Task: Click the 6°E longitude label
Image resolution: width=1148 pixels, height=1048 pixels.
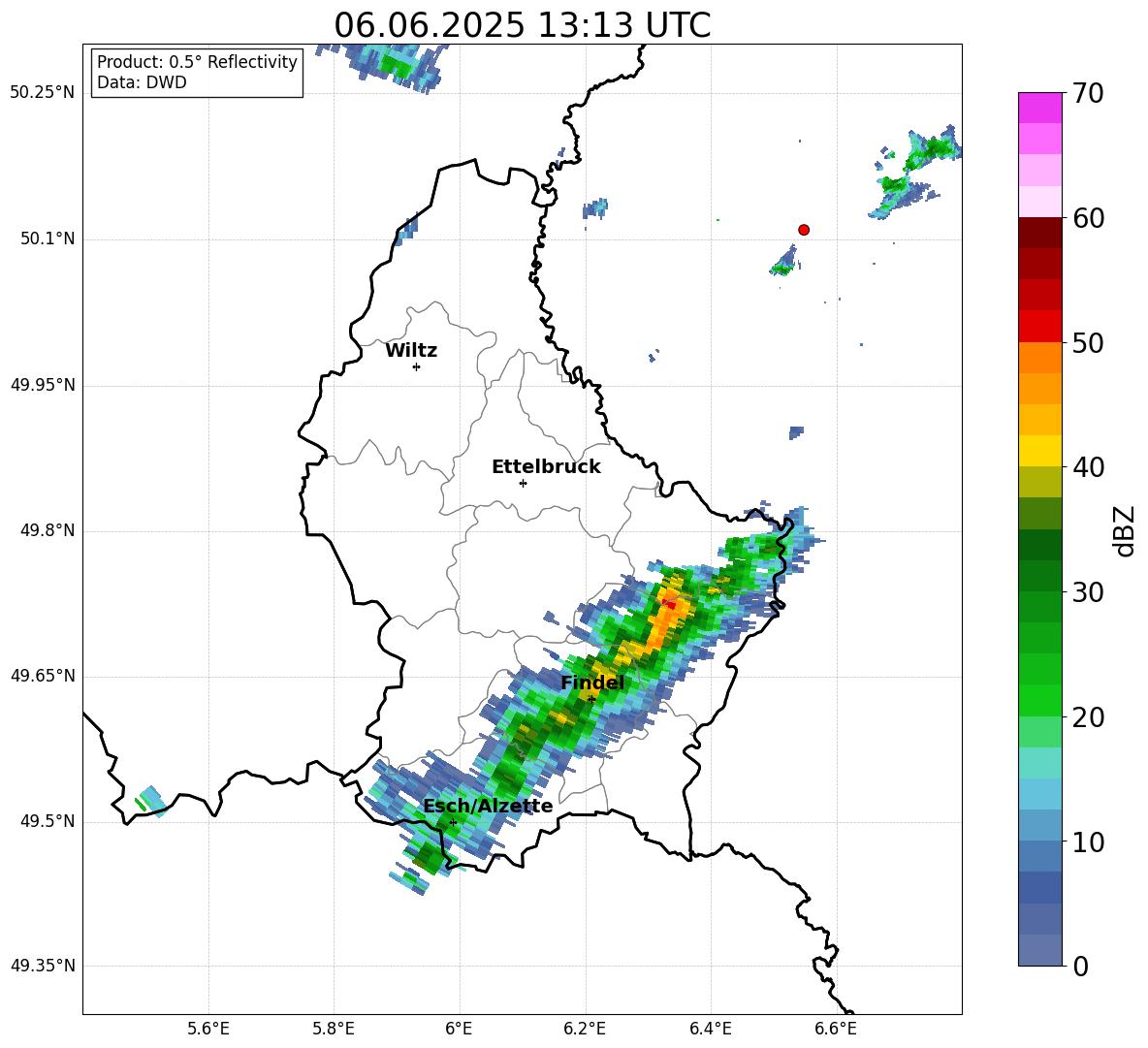Action: [x=459, y=1029]
